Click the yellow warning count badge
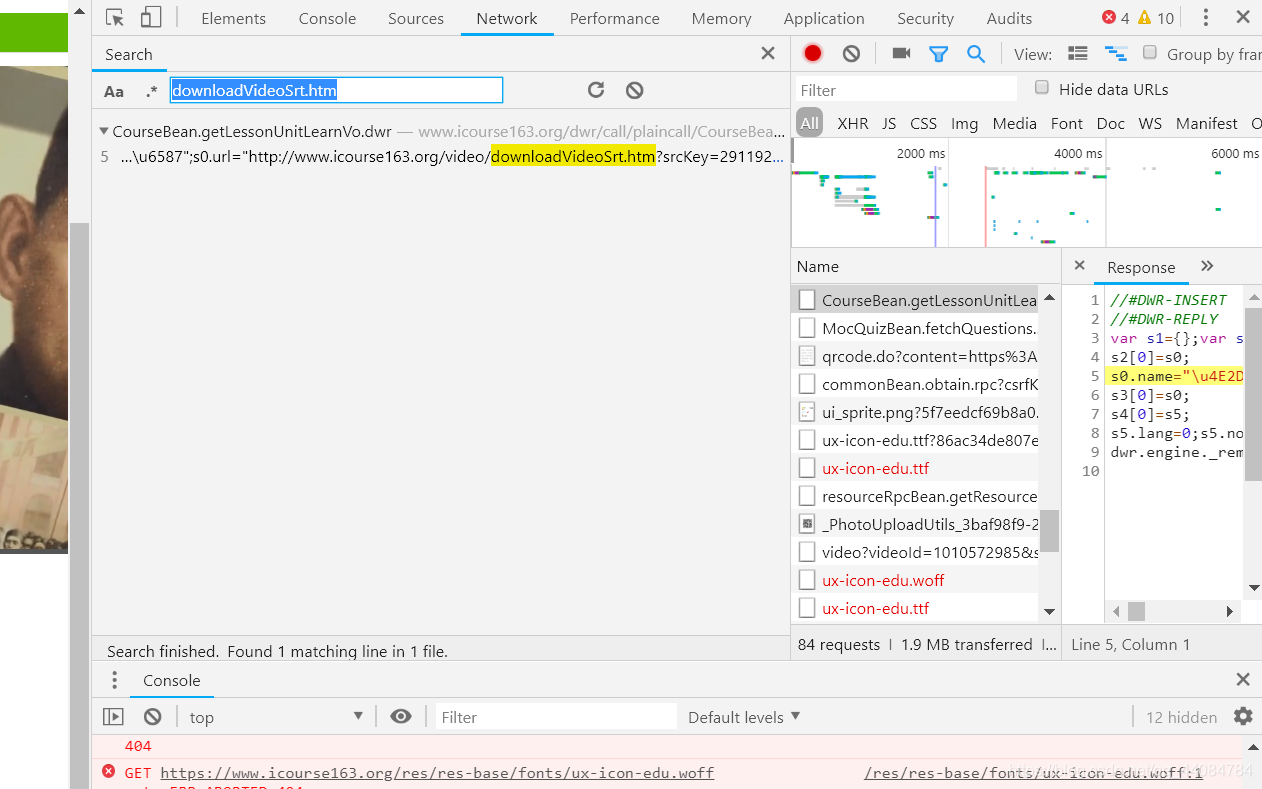Screen dimensions: 1262x789 point(1155,18)
